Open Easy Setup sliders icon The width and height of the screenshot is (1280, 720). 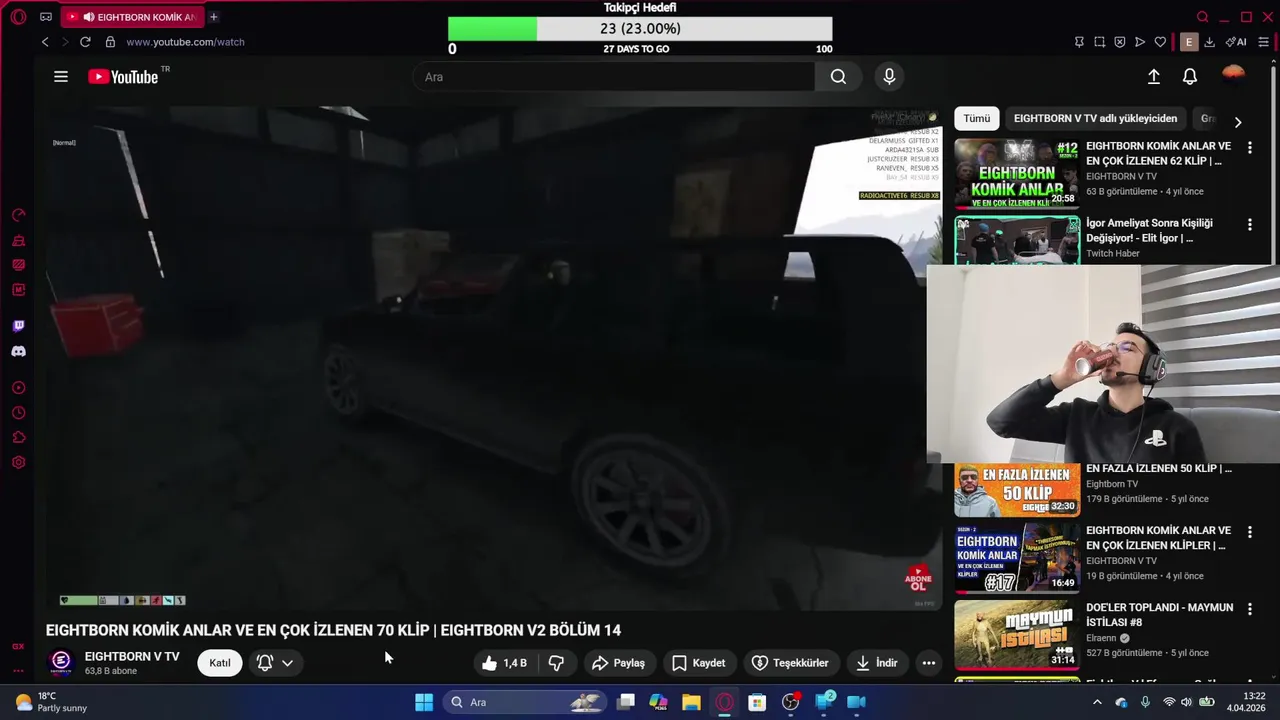pyautogui.click(x=1263, y=42)
